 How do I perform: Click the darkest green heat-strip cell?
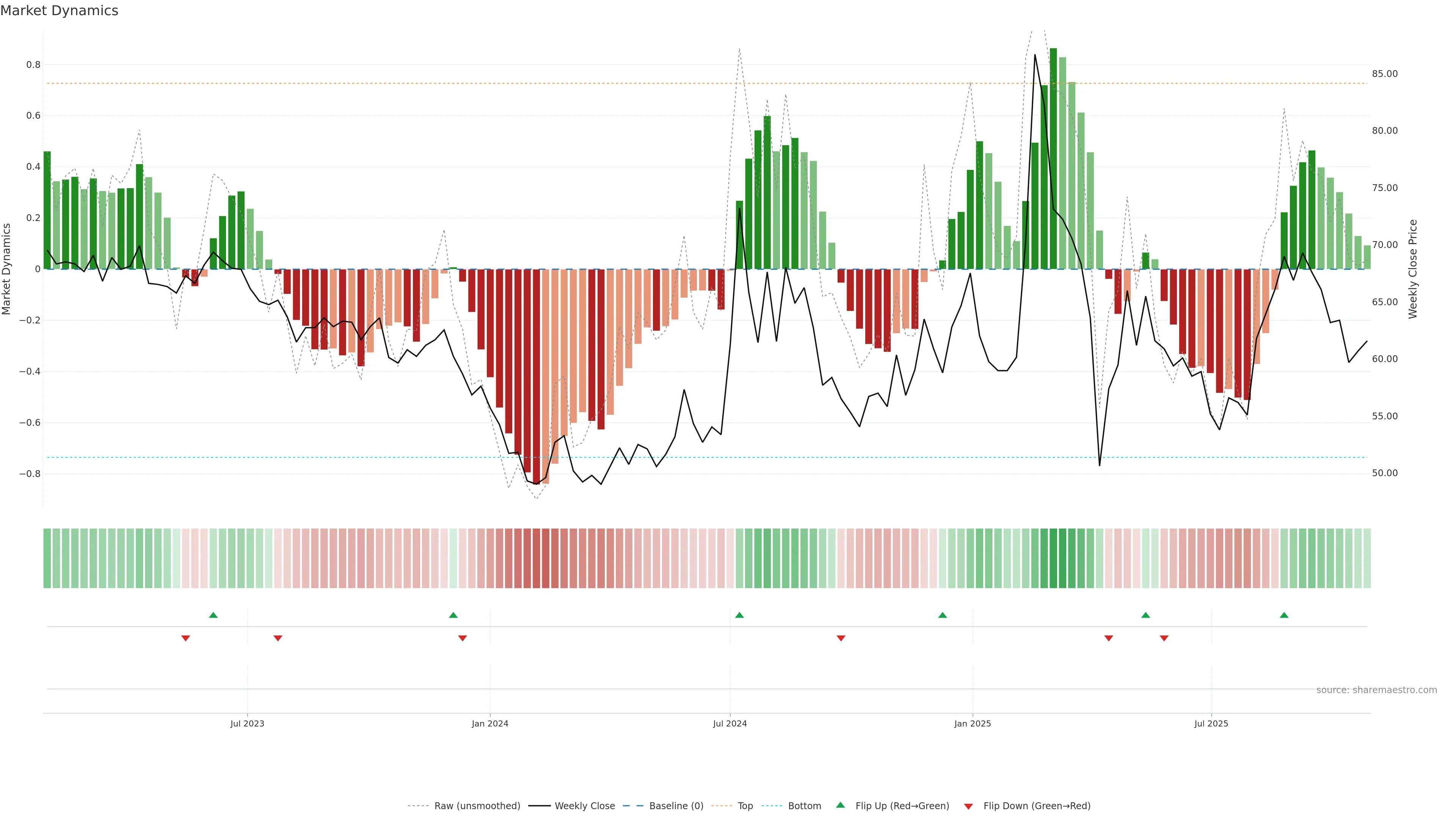1053,558
